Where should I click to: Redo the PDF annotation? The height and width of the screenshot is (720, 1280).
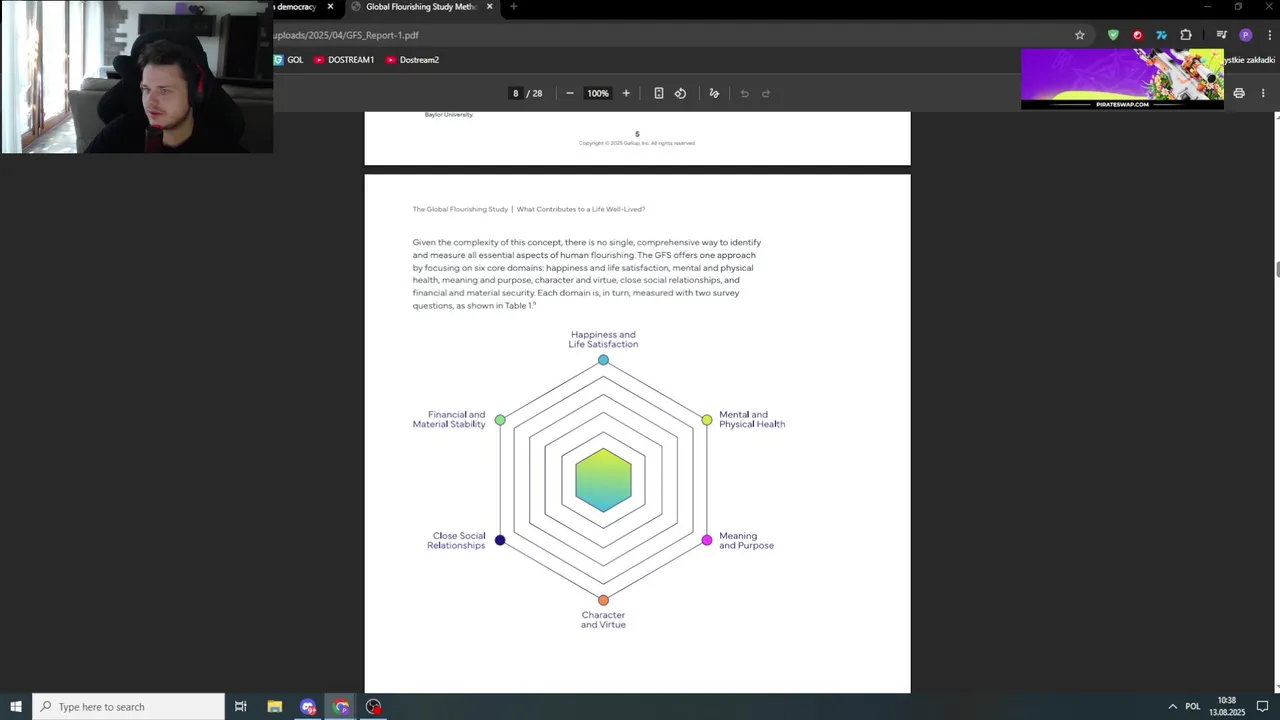pyautogui.click(x=766, y=93)
